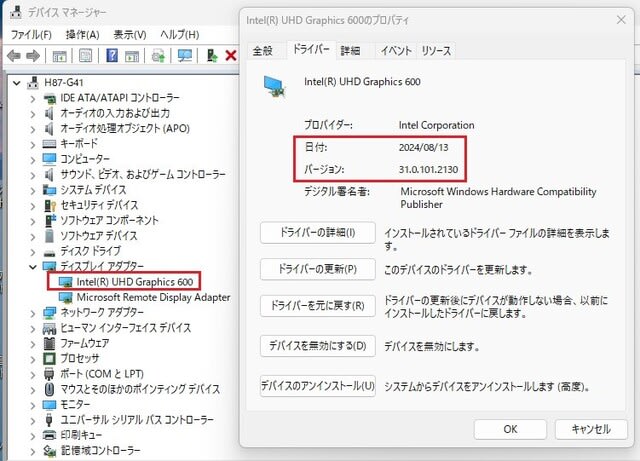Expand 記憶域コントローラー category

click(33, 451)
